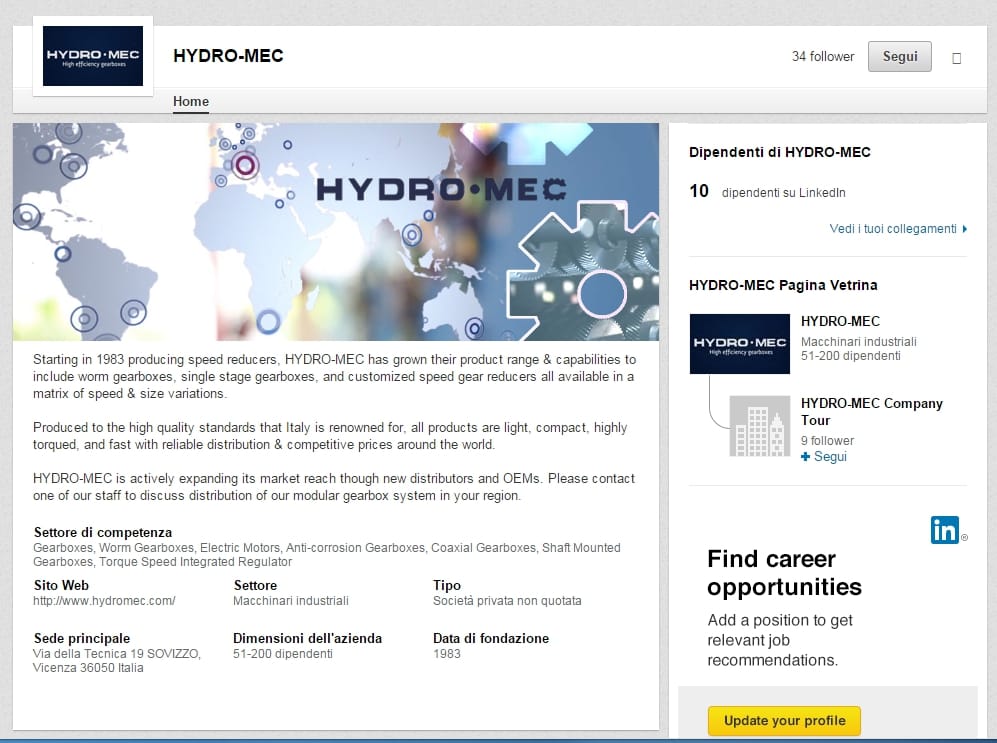Click the Data di fondazione label

[491, 638]
